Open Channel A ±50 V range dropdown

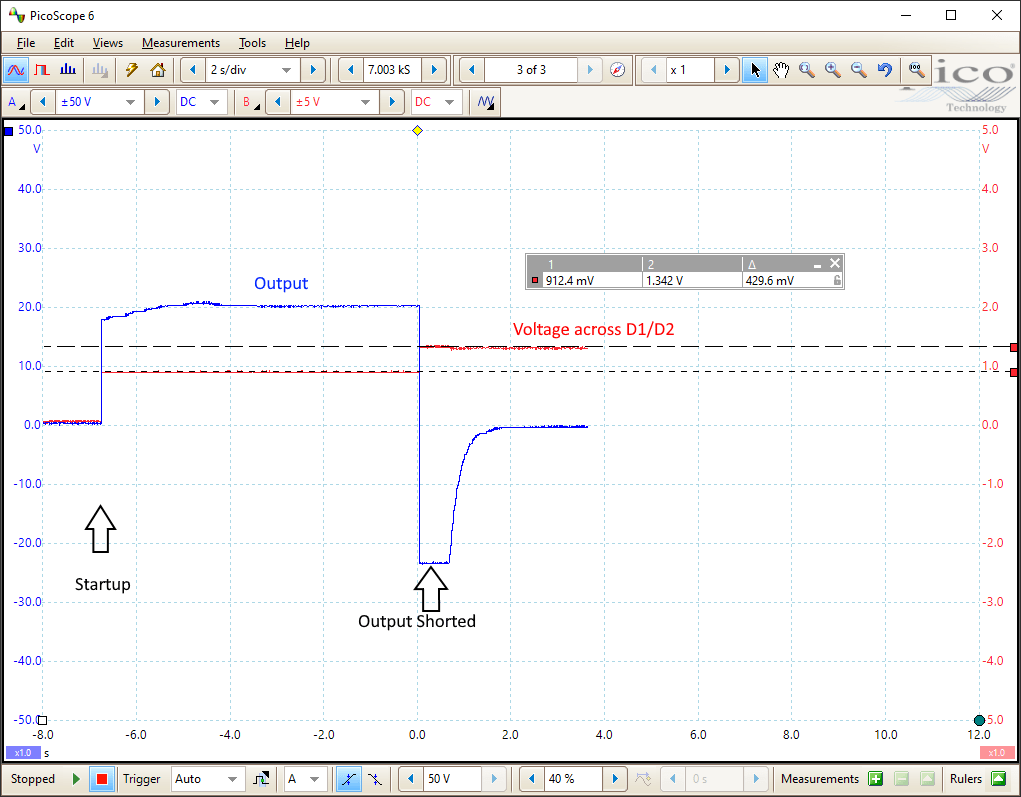coord(130,102)
